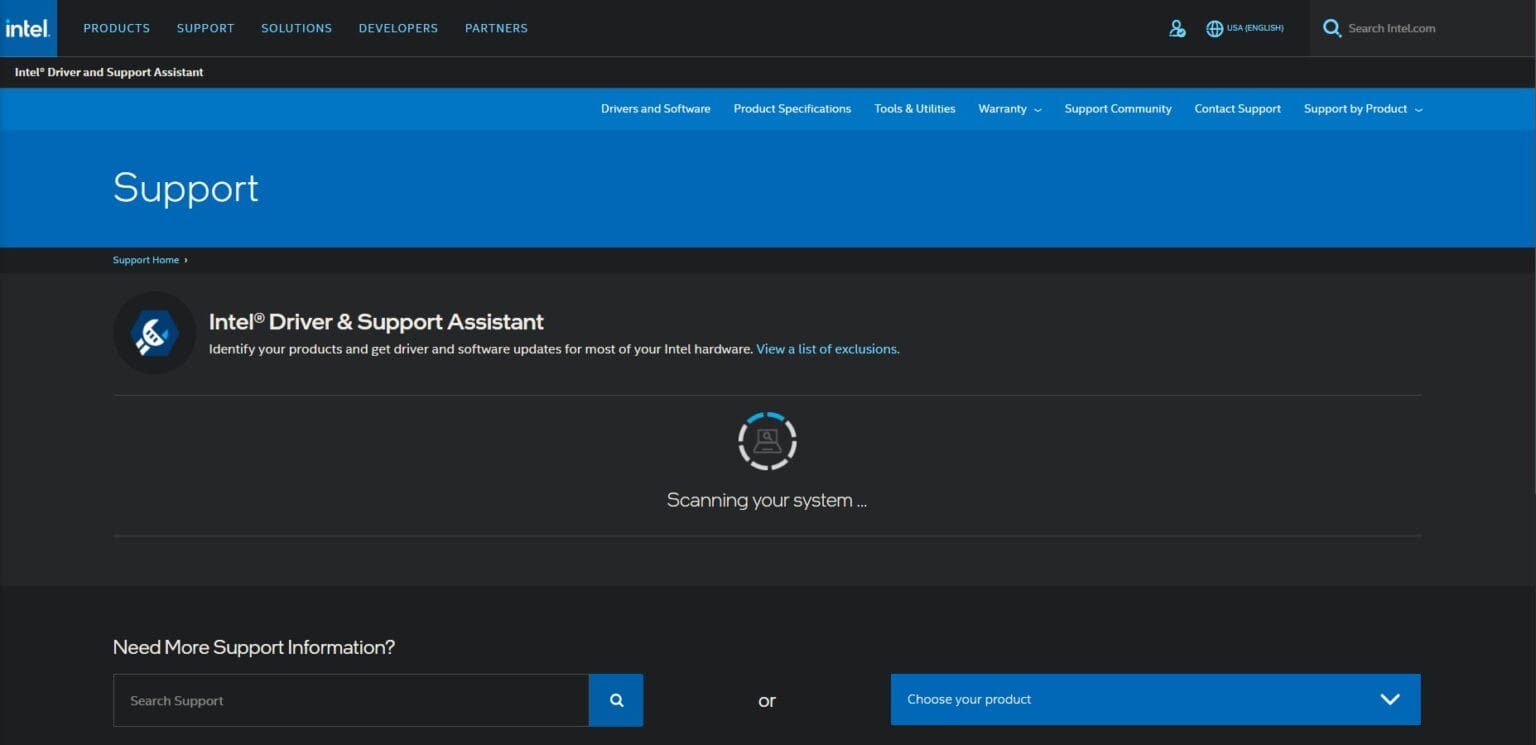This screenshot has width=1536, height=745.
Task: Click the magnifier button next to Search Support
Action: pos(615,700)
